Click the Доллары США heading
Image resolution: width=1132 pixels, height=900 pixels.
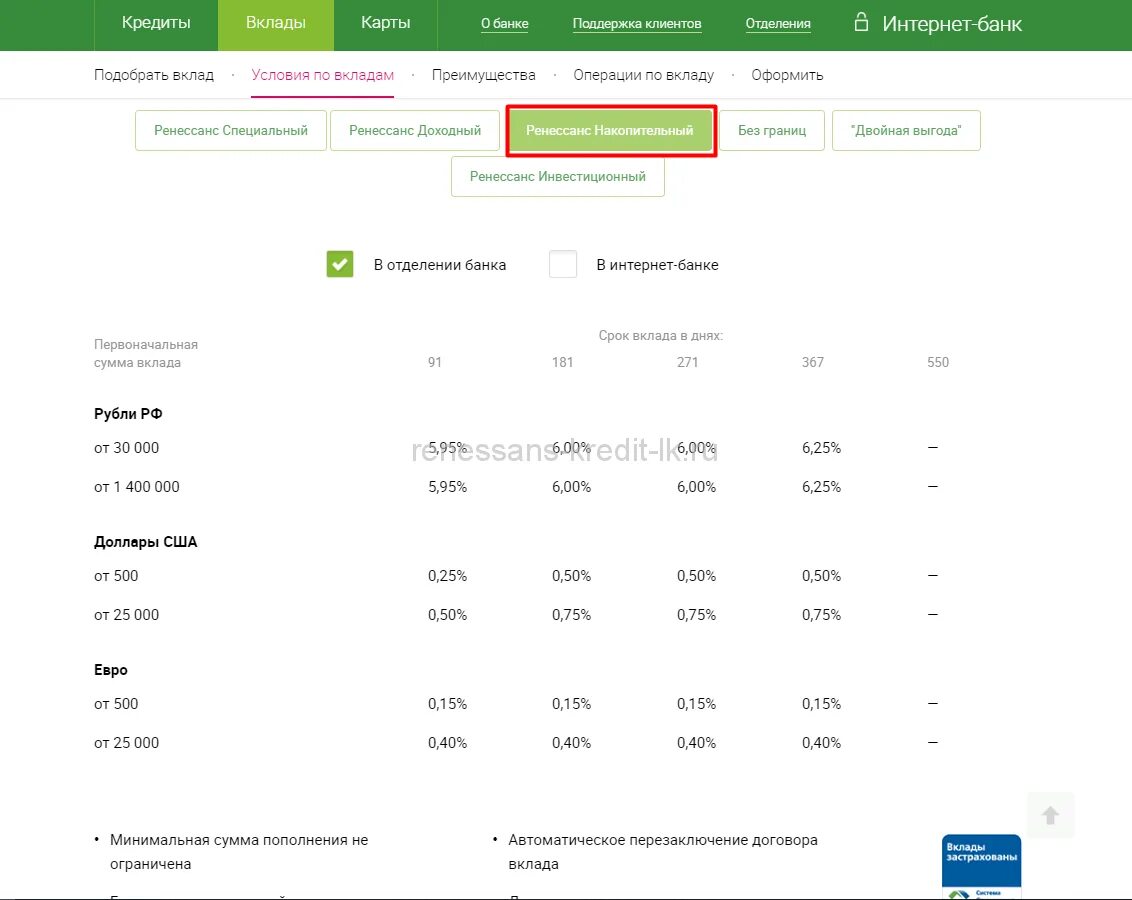[145, 542]
